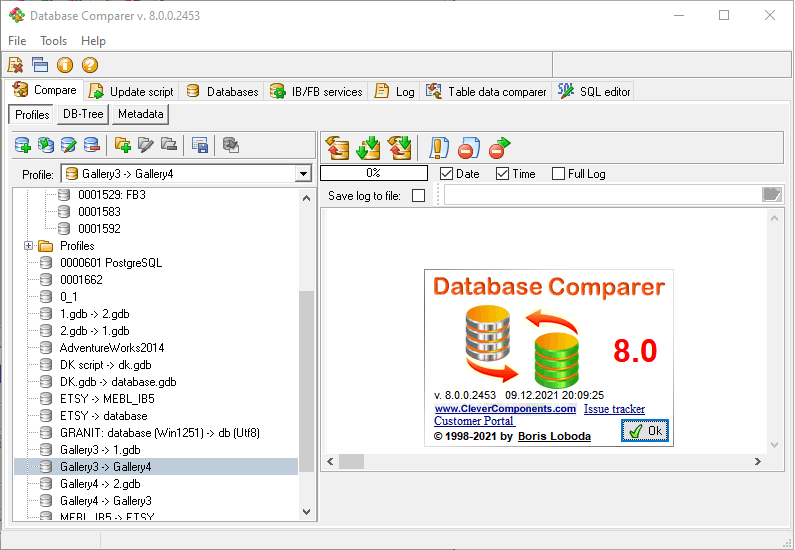Click the profile tree vertical scrollbar thumb
The image size is (795, 550).
pyautogui.click(x=306, y=381)
